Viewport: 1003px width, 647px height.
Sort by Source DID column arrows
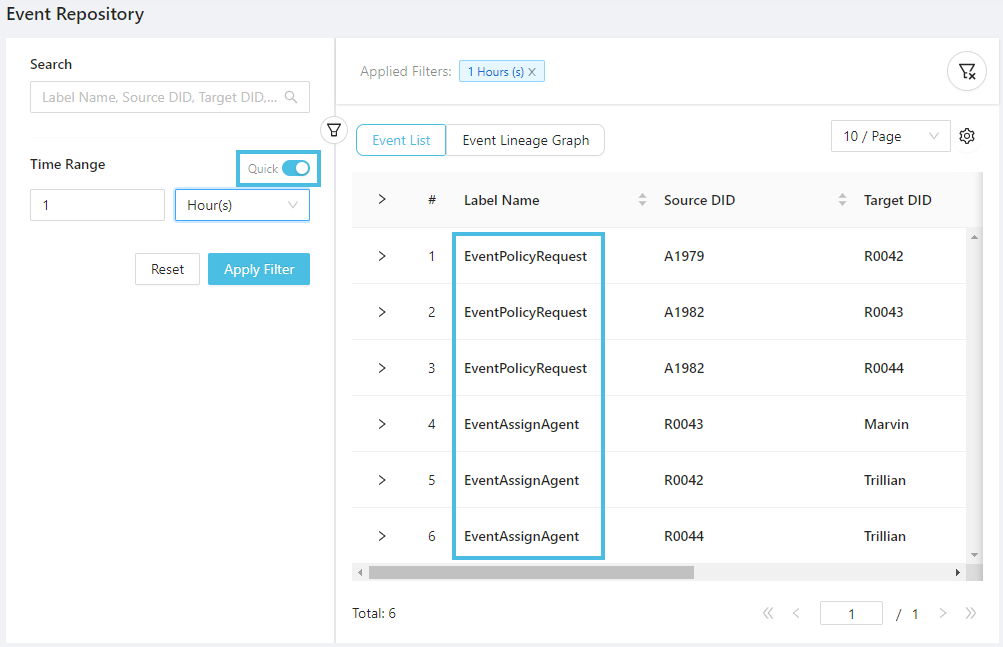pyautogui.click(x=842, y=200)
